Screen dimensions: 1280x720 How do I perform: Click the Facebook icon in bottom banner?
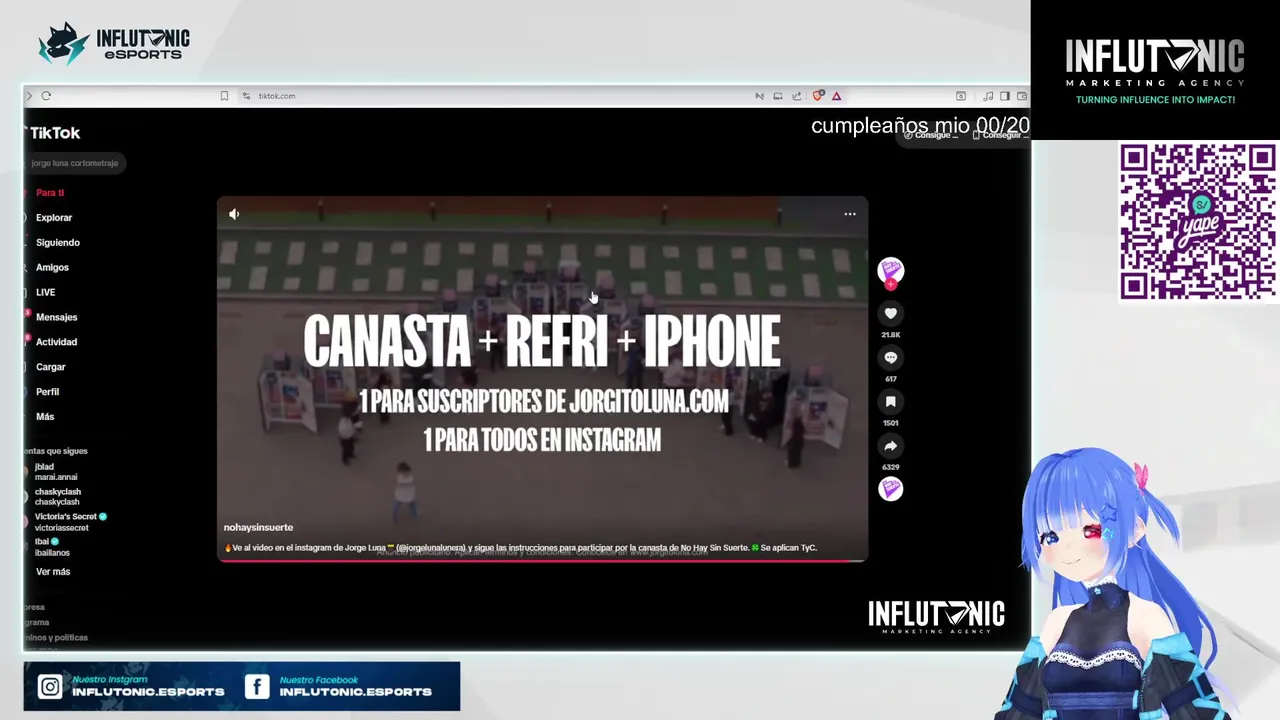(257, 686)
